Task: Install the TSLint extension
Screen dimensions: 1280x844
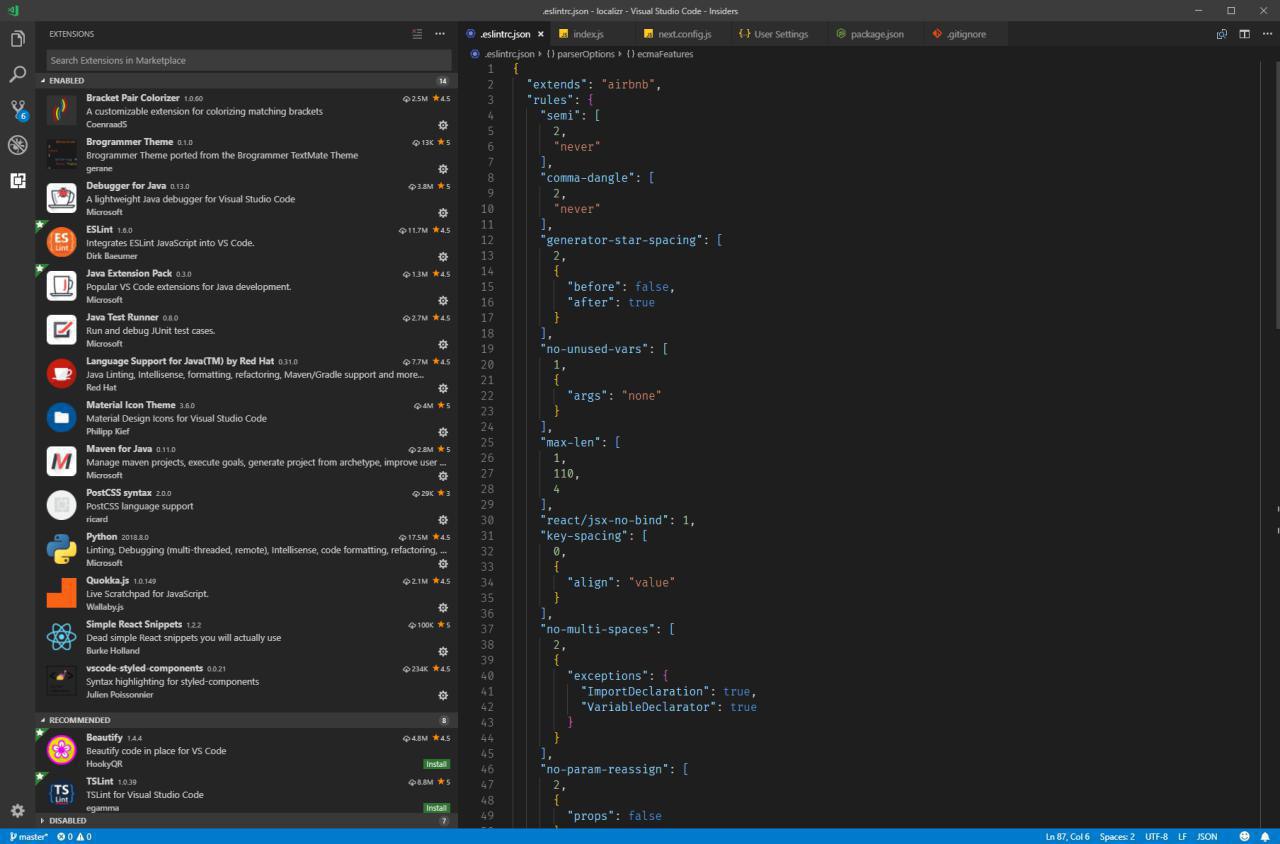Action: tap(436, 808)
